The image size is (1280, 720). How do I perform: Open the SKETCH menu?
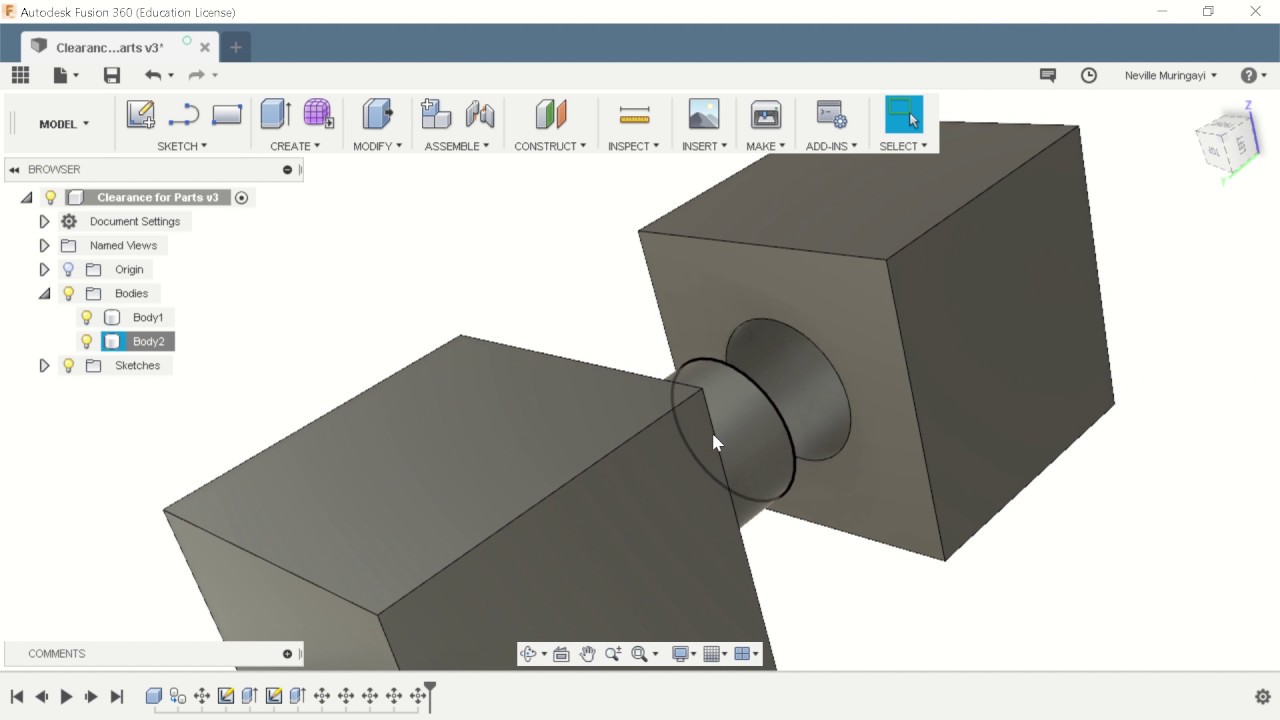[x=182, y=146]
